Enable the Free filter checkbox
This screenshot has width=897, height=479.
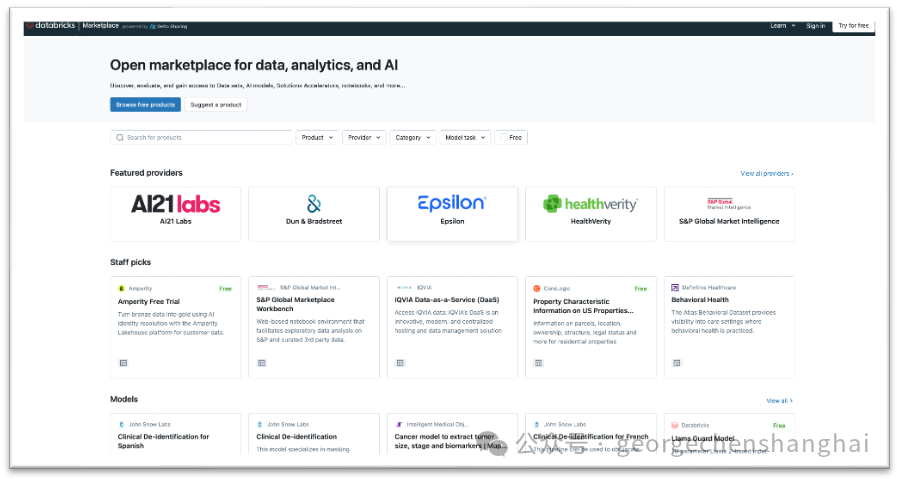click(x=503, y=137)
